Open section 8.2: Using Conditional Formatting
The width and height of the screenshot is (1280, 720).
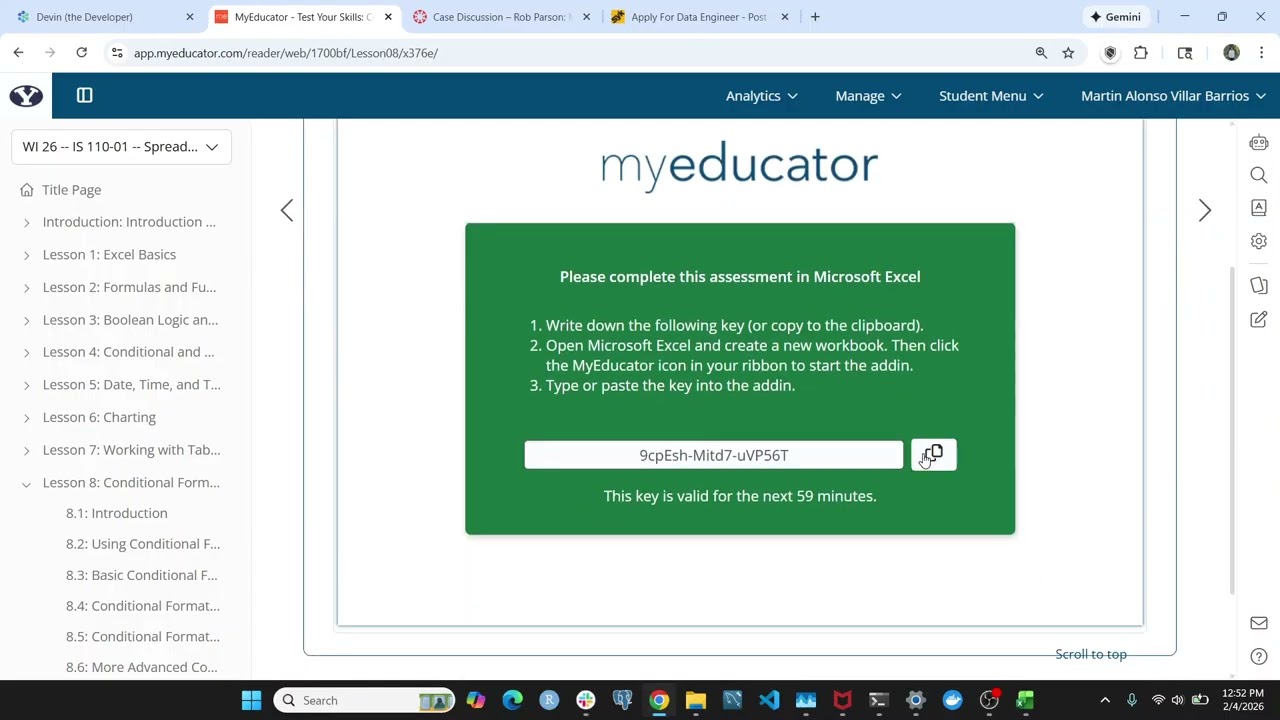pos(143,544)
